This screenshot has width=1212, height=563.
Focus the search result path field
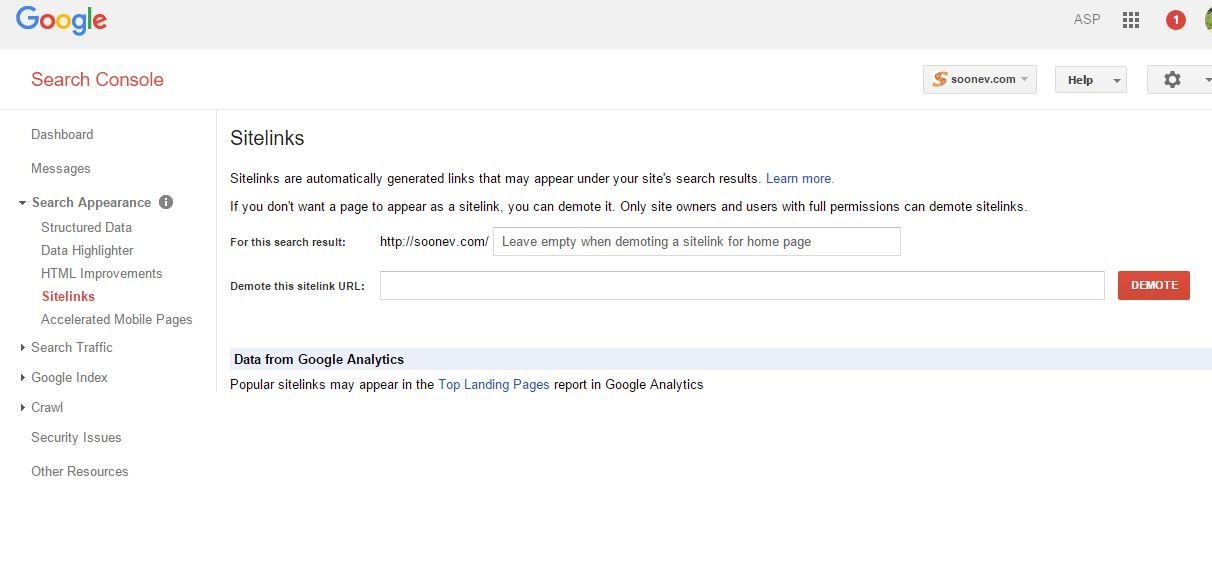pyautogui.click(x=697, y=241)
